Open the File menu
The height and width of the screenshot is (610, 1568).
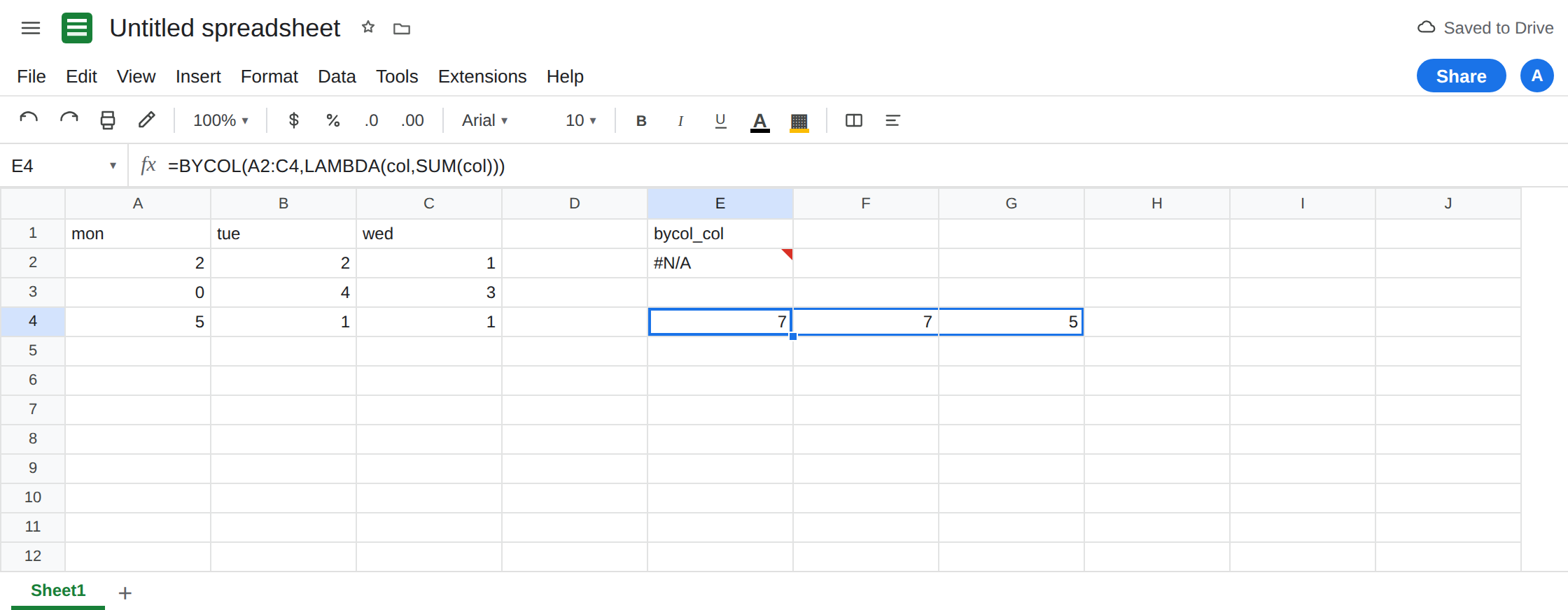click(x=31, y=76)
